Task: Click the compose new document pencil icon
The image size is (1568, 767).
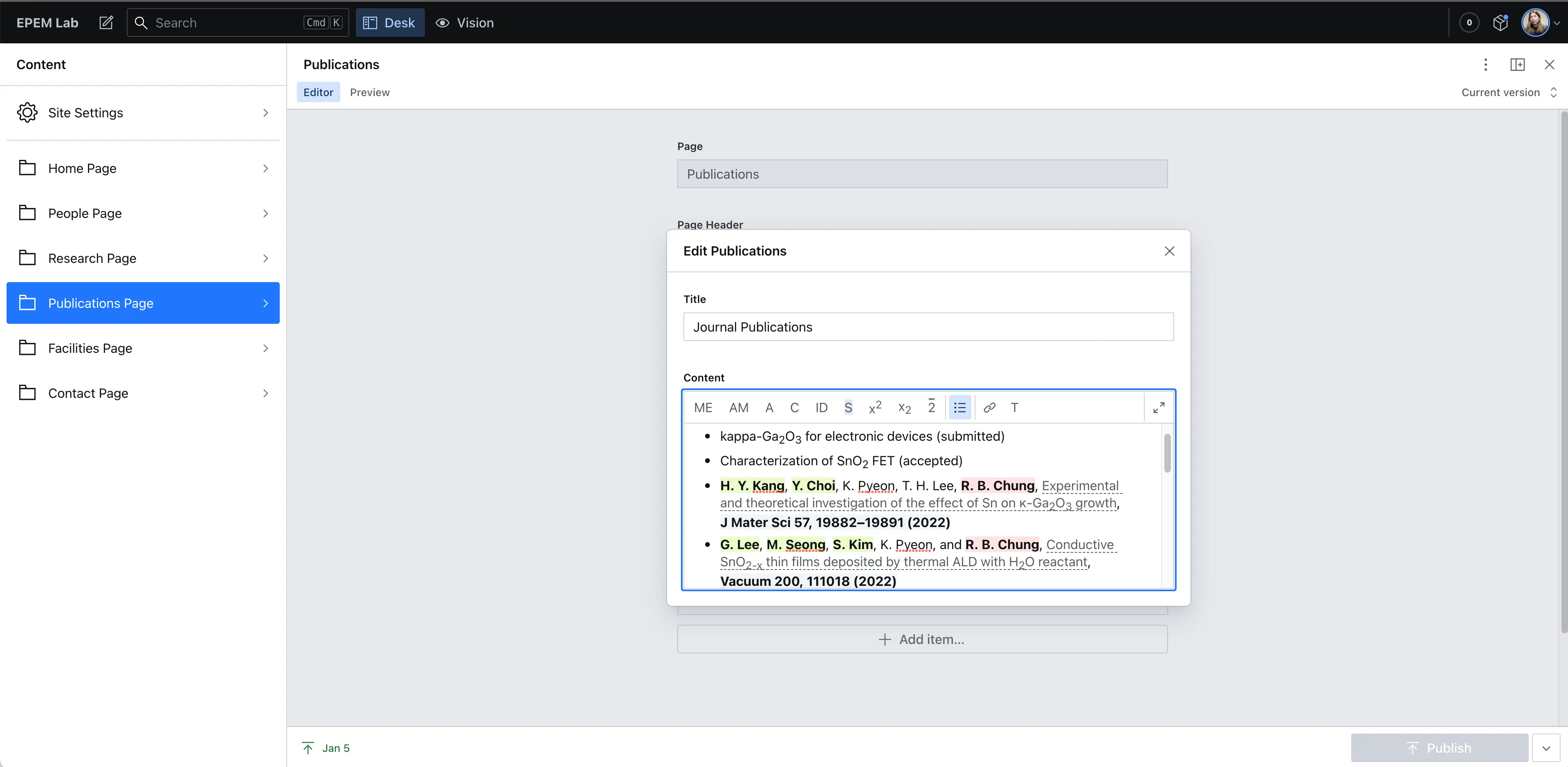Action: (106, 22)
